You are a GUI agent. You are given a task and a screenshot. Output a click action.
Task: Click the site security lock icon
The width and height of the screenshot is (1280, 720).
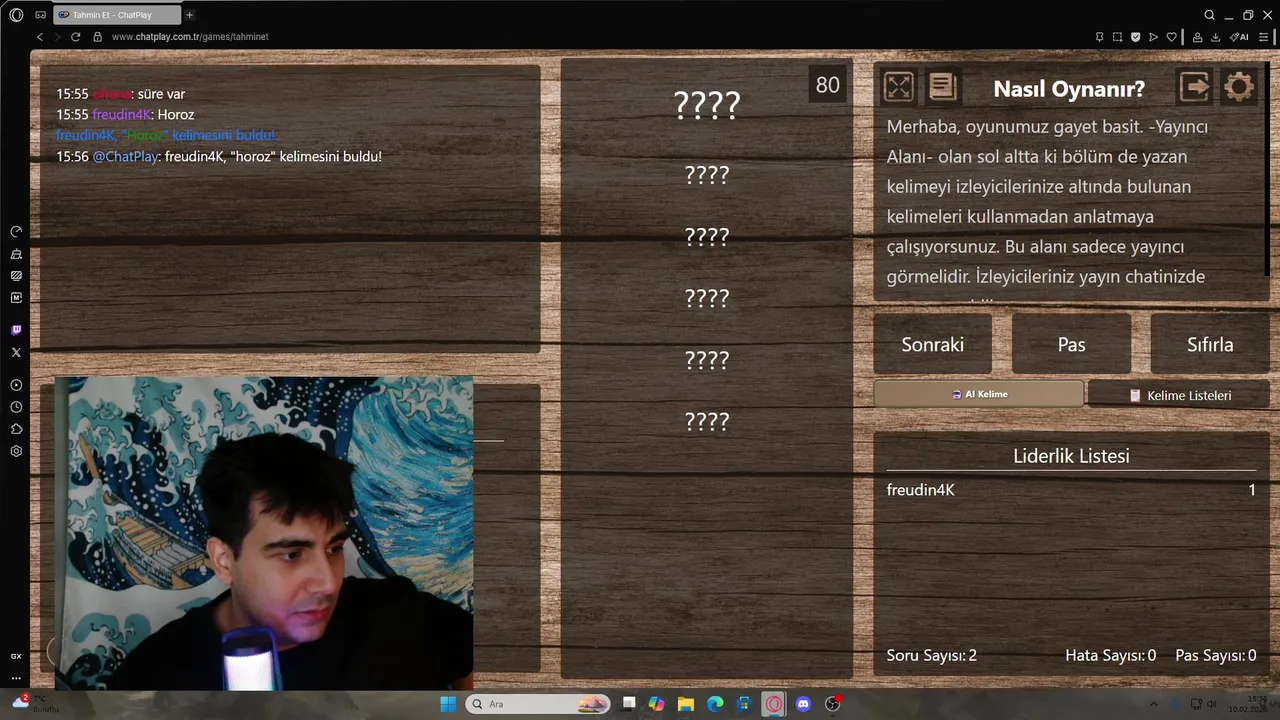click(x=98, y=37)
